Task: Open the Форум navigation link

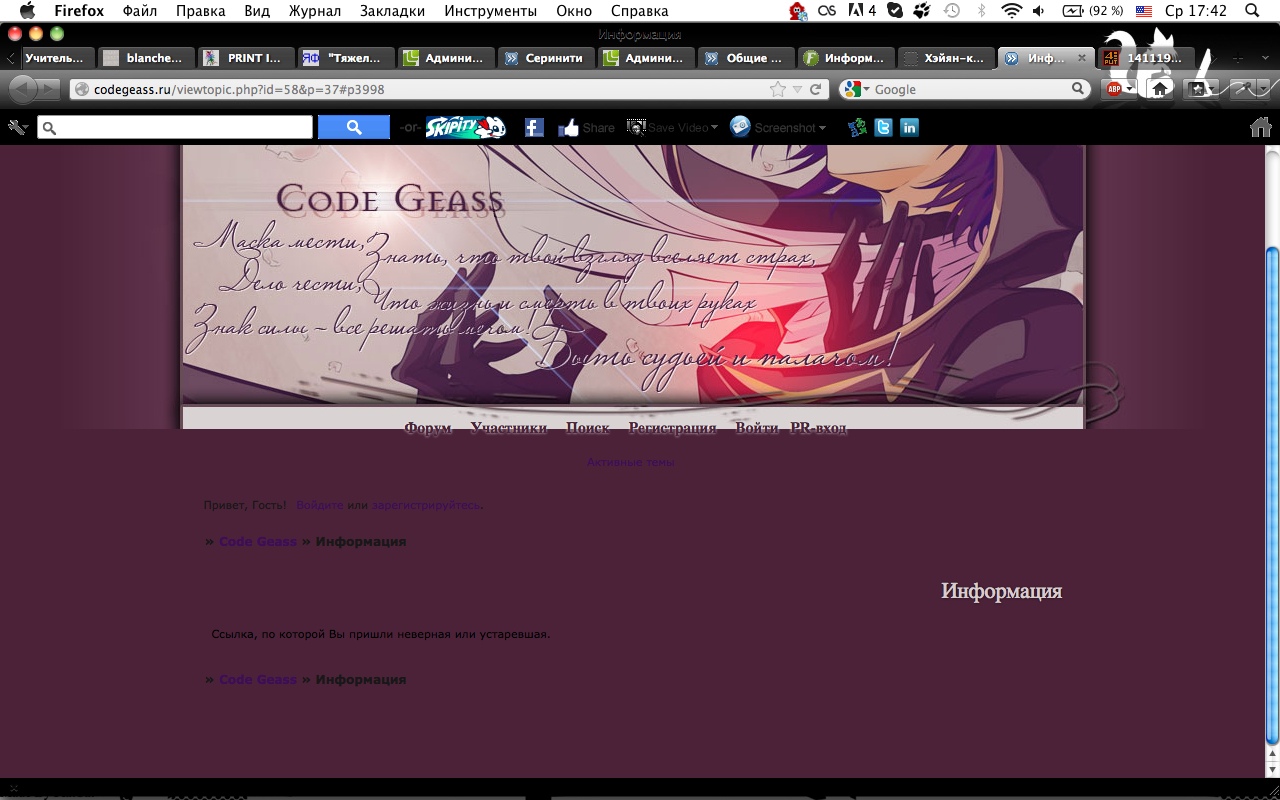Action: [429, 428]
